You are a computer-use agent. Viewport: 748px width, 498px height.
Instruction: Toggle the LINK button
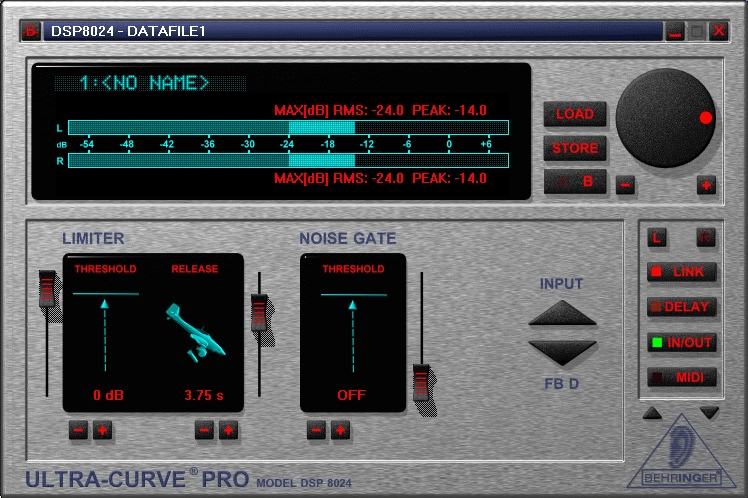pyautogui.click(x=682, y=272)
